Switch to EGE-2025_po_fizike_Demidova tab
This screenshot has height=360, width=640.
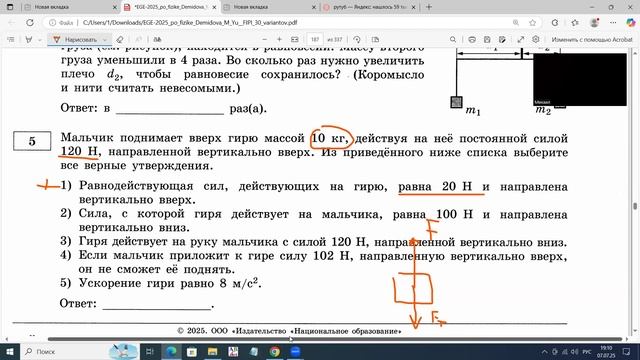[x=170, y=7]
